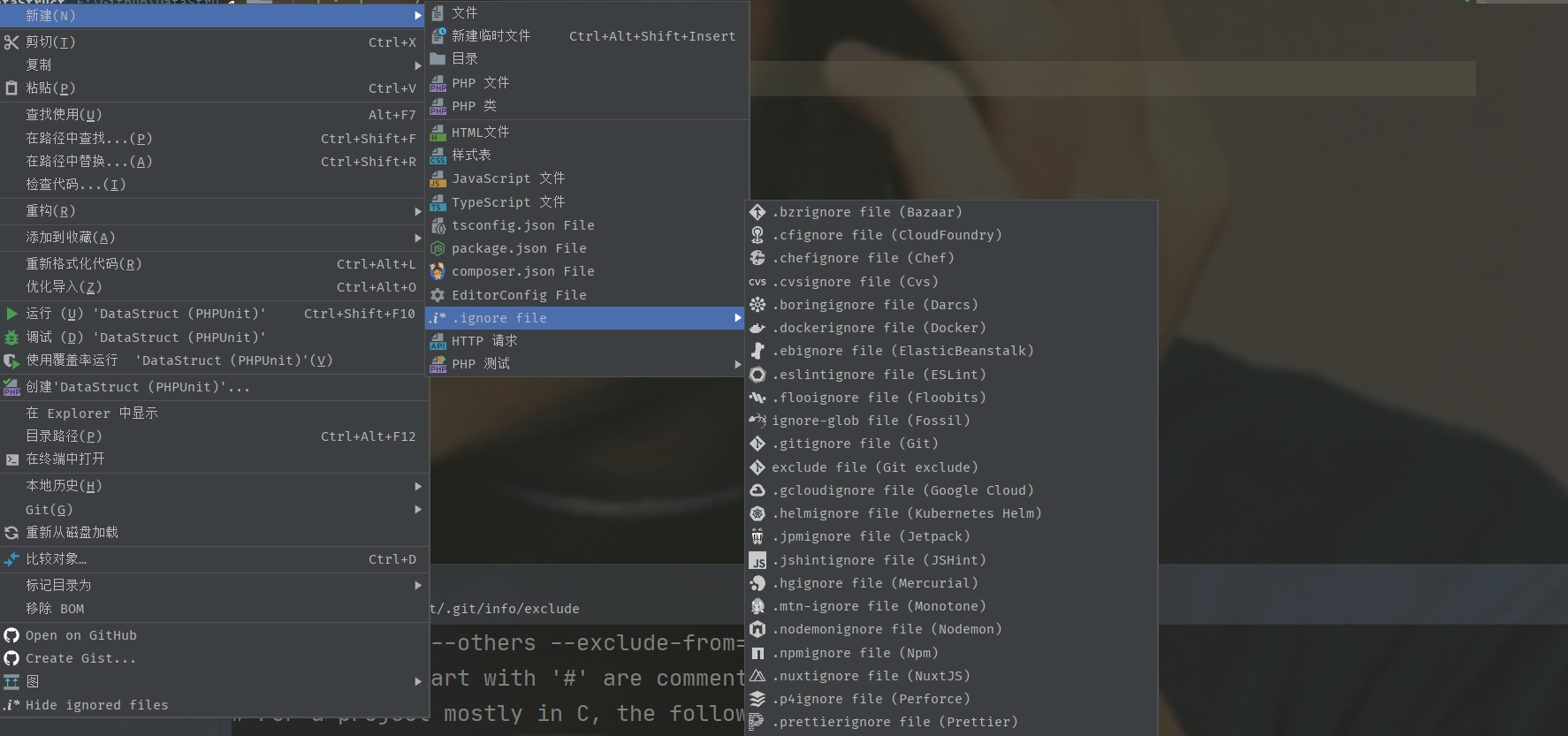Choose exclude file (Git exclude)
1568x736 pixels.
click(952, 467)
